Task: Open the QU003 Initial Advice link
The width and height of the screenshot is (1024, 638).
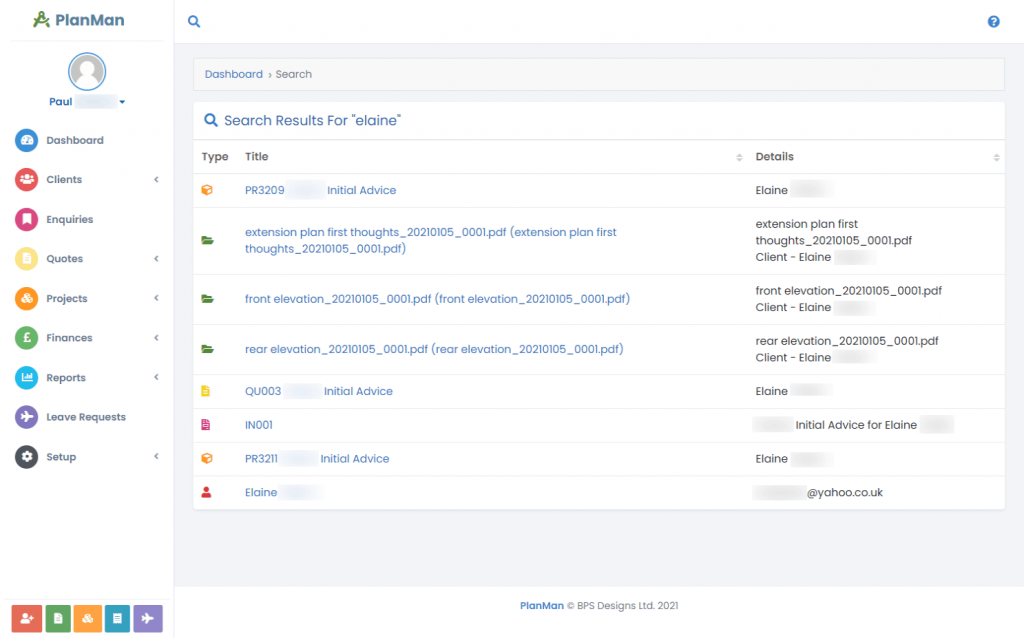Action: 319,391
